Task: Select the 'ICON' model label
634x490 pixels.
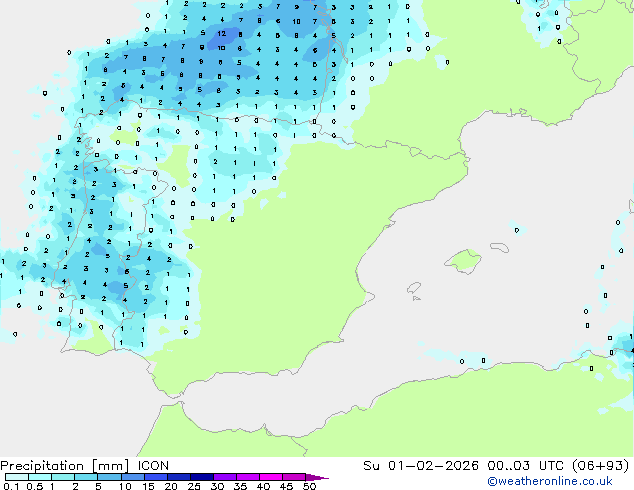Action: (x=153, y=466)
